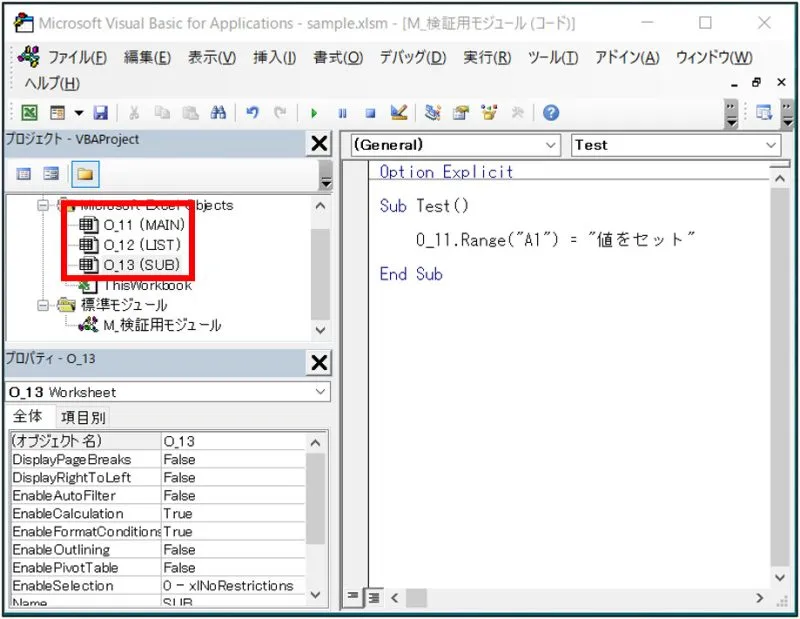Image resolution: width=800 pixels, height=619 pixels.
Task: Click the View Microsoft Excel toolbar icon
Action: tap(29, 112)
